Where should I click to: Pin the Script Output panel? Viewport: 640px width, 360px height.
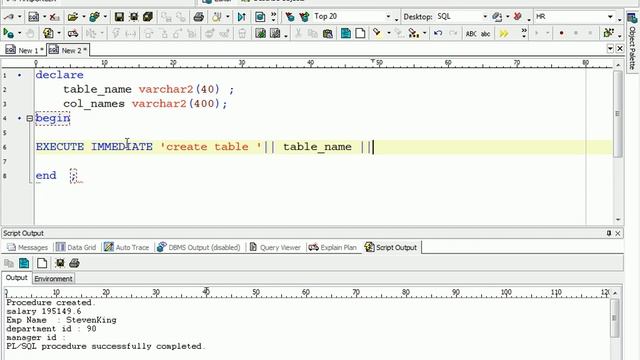(609, 233)
